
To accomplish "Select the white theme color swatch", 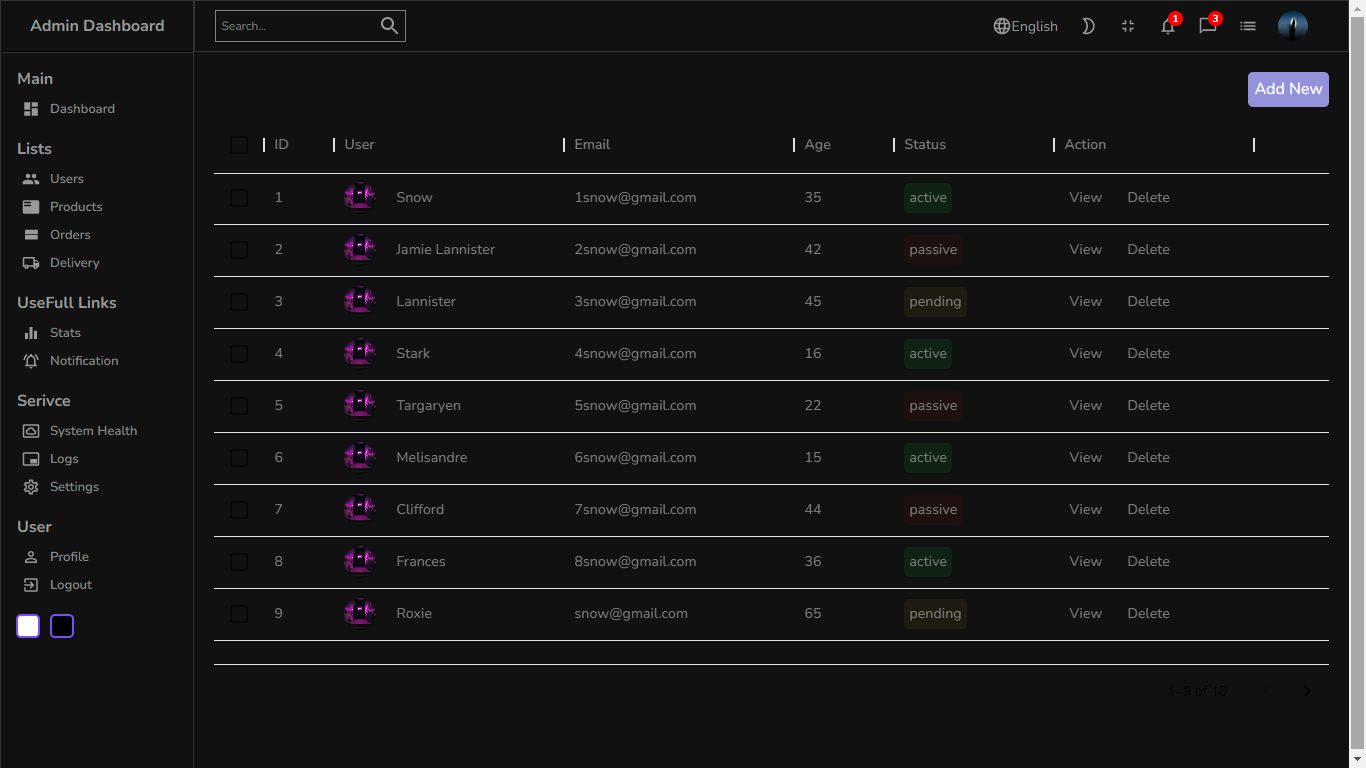I will [x=28, y=625].
